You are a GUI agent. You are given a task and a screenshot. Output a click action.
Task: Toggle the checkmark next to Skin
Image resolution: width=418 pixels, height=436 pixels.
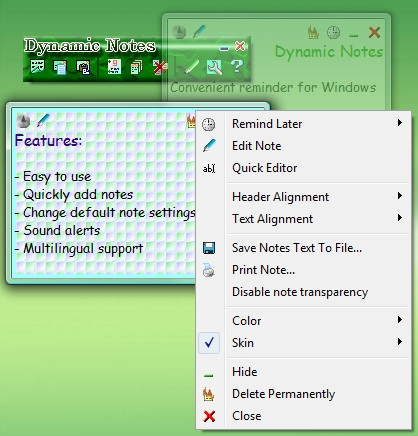(209, 343)
